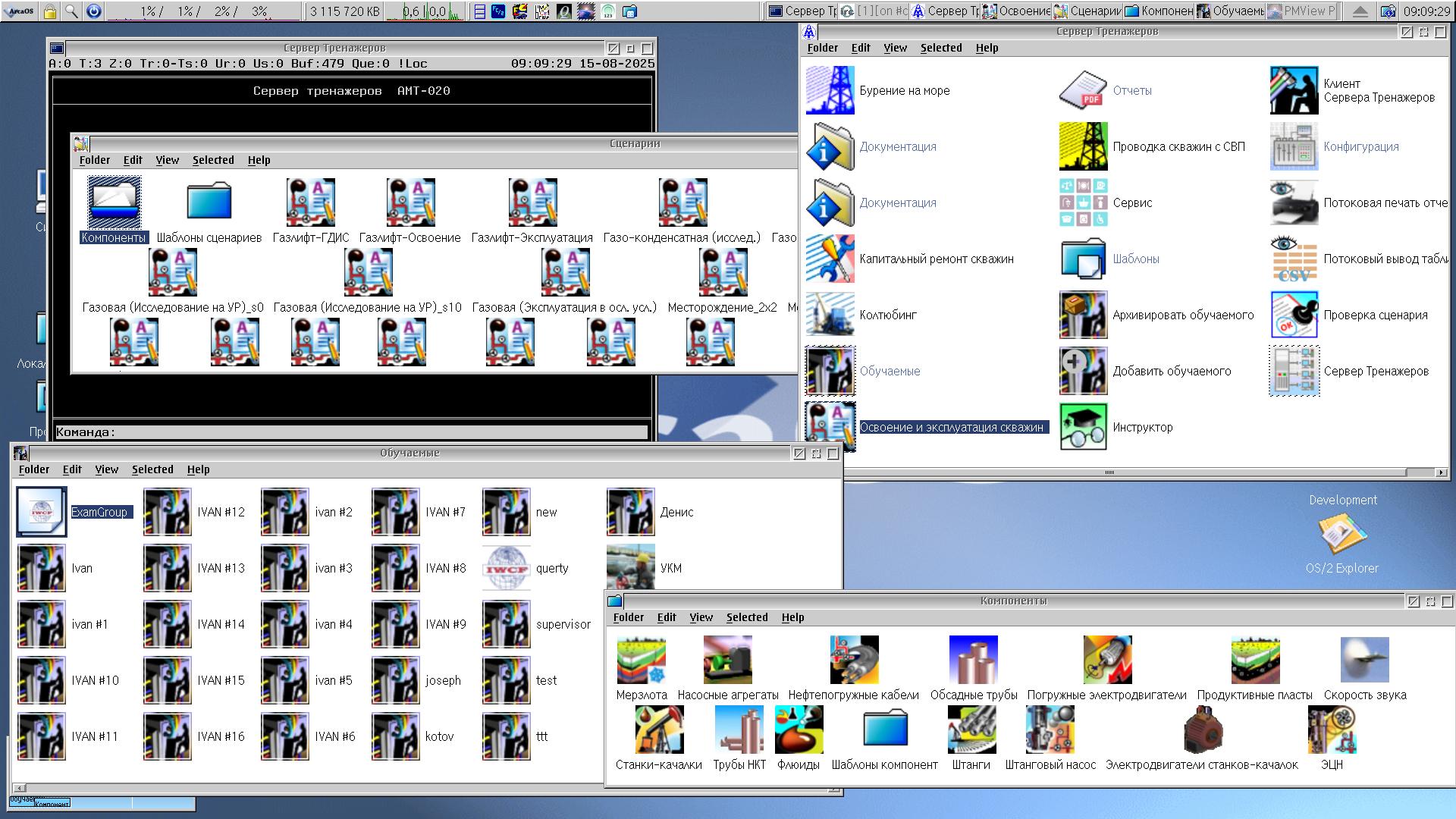Launch the Инструктор icon
1456x819 pixels.
(1083, 427)
